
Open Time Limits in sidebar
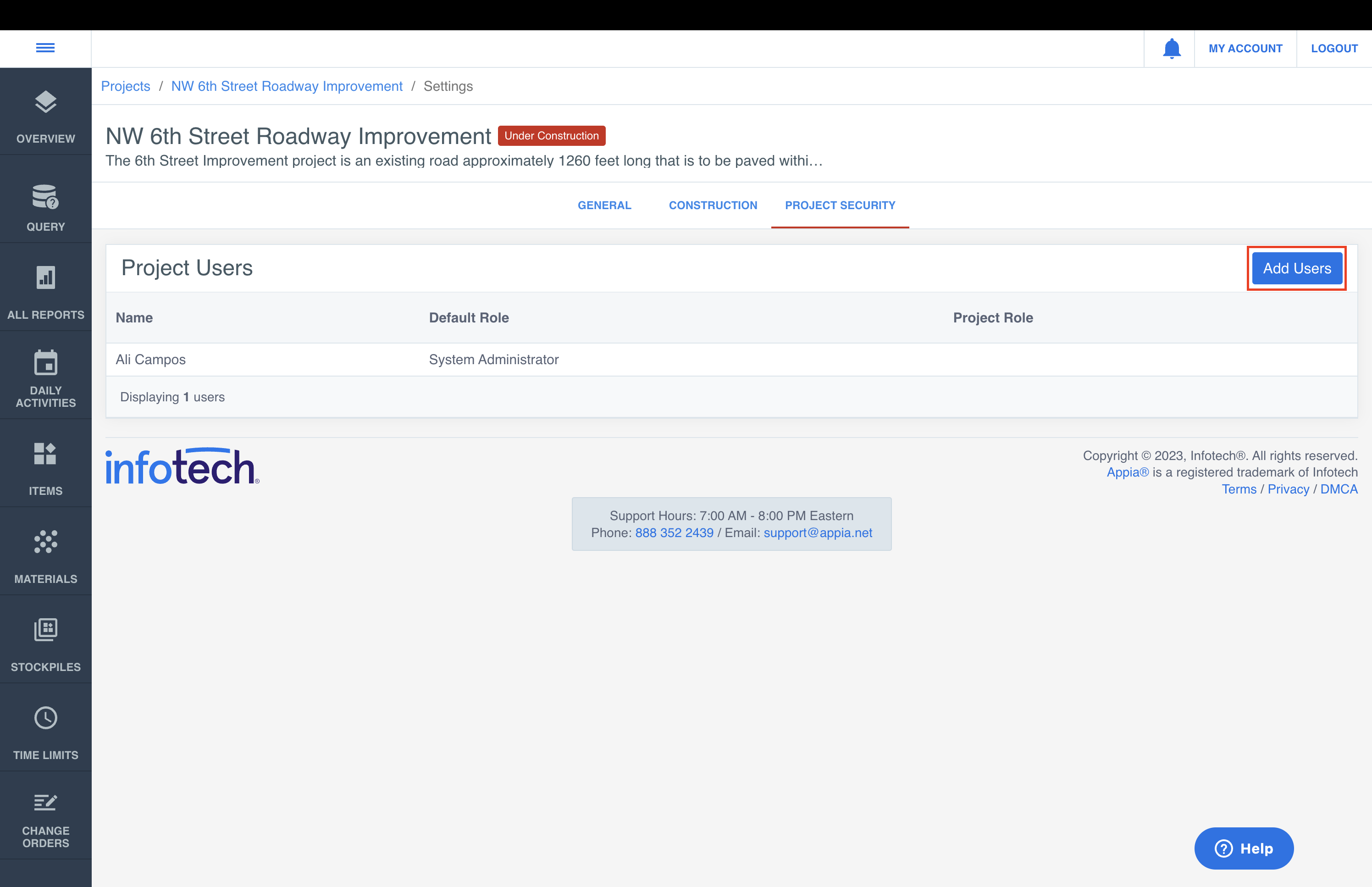tap(45, 729)
